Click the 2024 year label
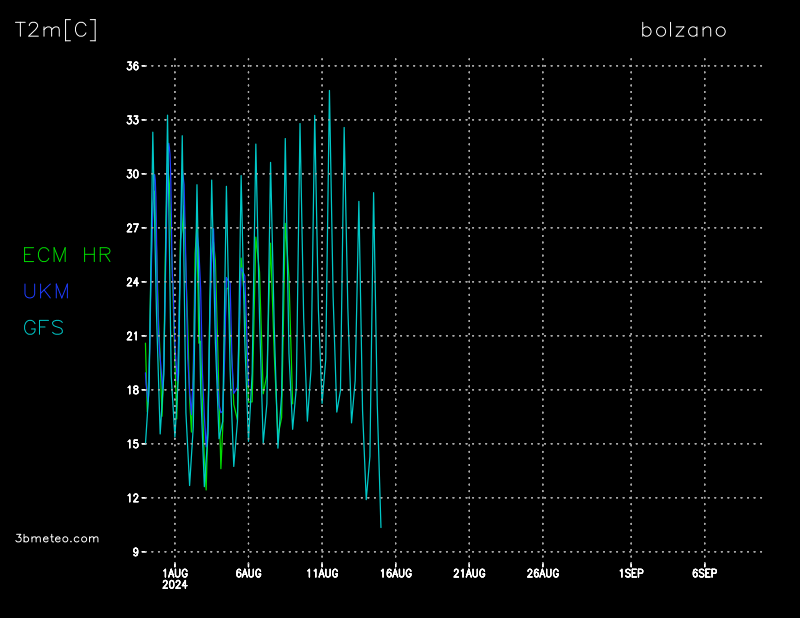Image resolution: width=800 pixels, height=618 pixels. click(x=175, y=585)
